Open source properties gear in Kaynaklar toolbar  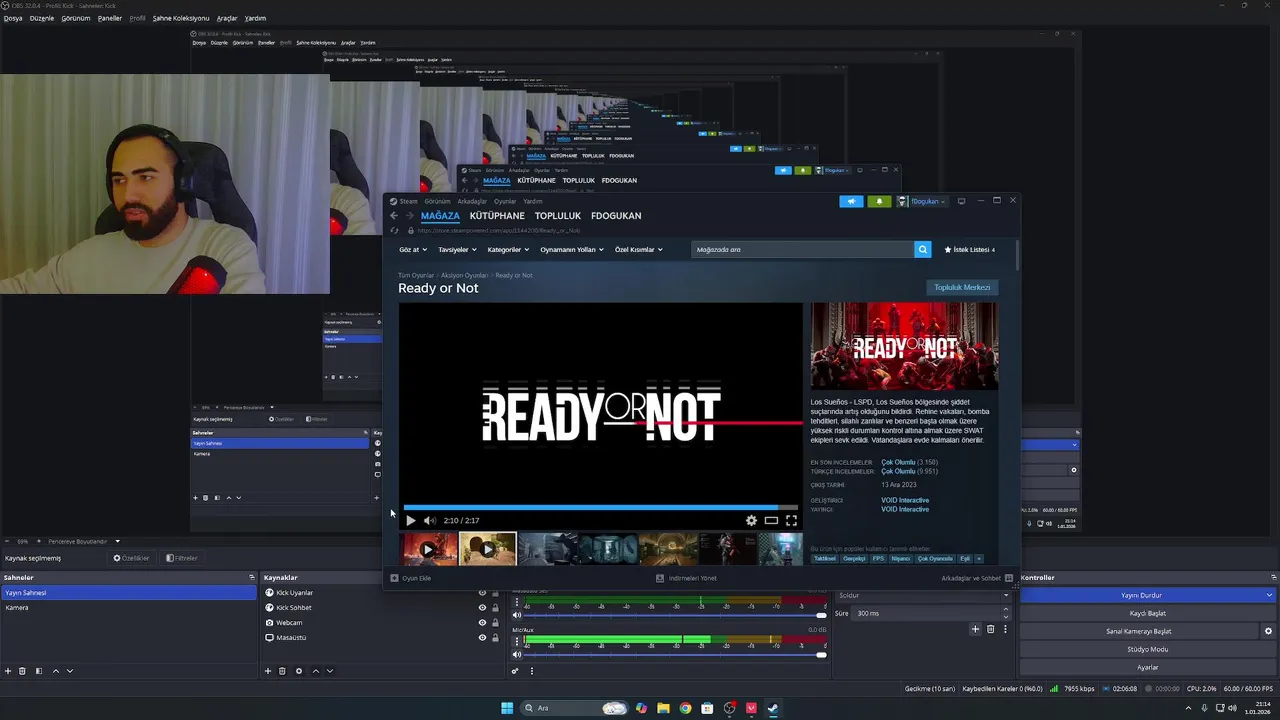tap(299, 671)
